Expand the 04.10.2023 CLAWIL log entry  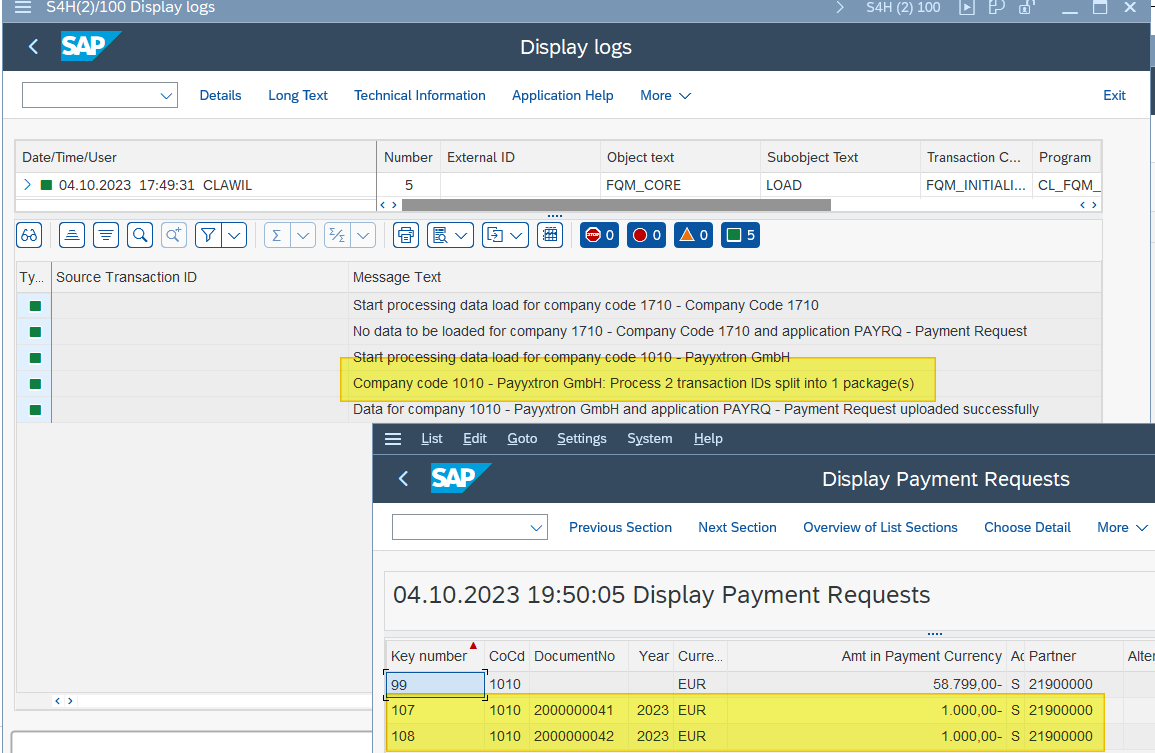(27, 185)
